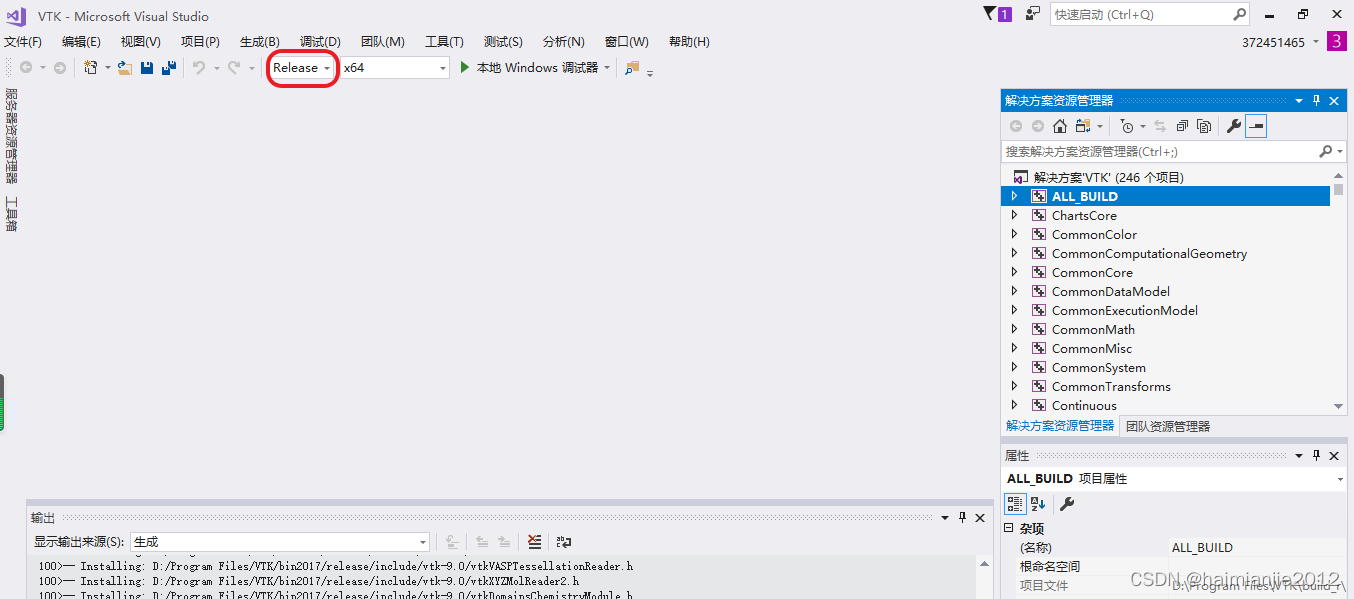Click the 372451465 account name
Image resolution: width=1354 pixels, height=599 pixels.
(1273, 42)
